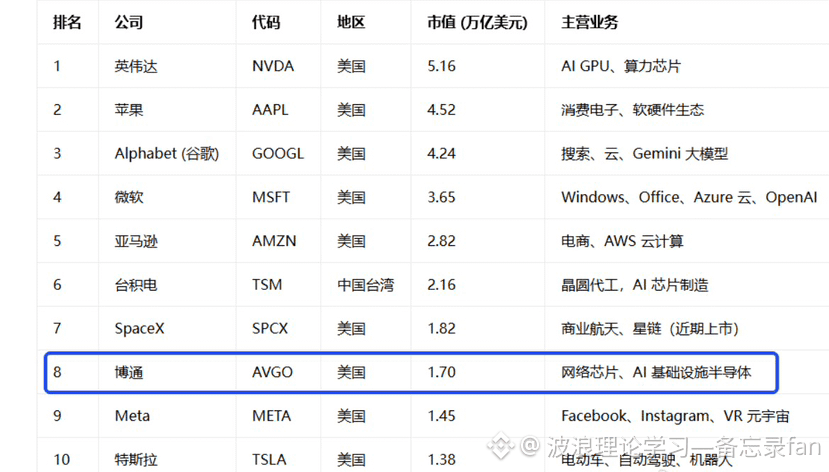The height and width of the screenshot is (472, 829).
Task: Click the 公司 column header
Action: pyautogui.click(x=129, y=22)
